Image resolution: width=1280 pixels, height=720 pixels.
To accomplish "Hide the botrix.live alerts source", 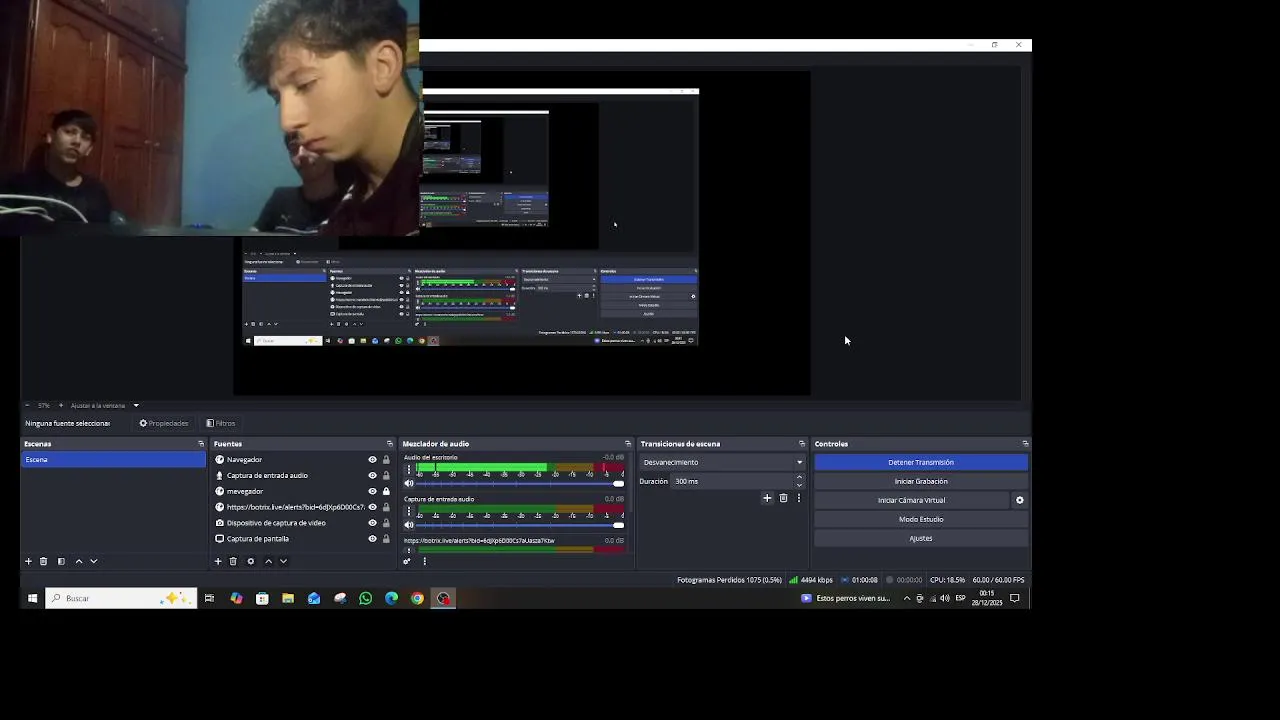I will 373,507.
